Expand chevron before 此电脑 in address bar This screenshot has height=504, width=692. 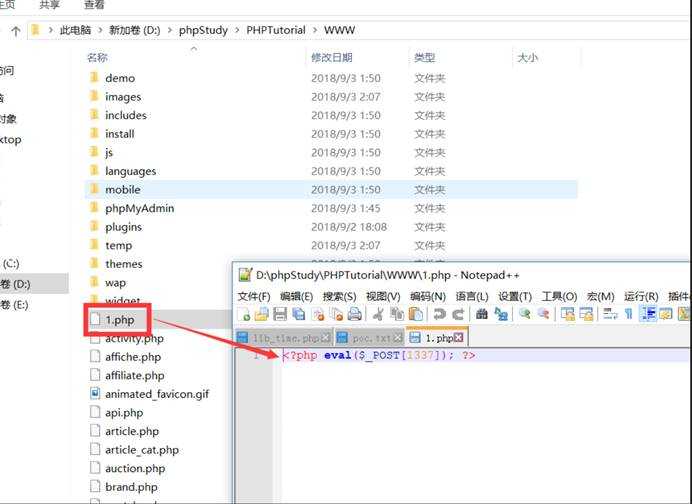[x=51, y=30]
